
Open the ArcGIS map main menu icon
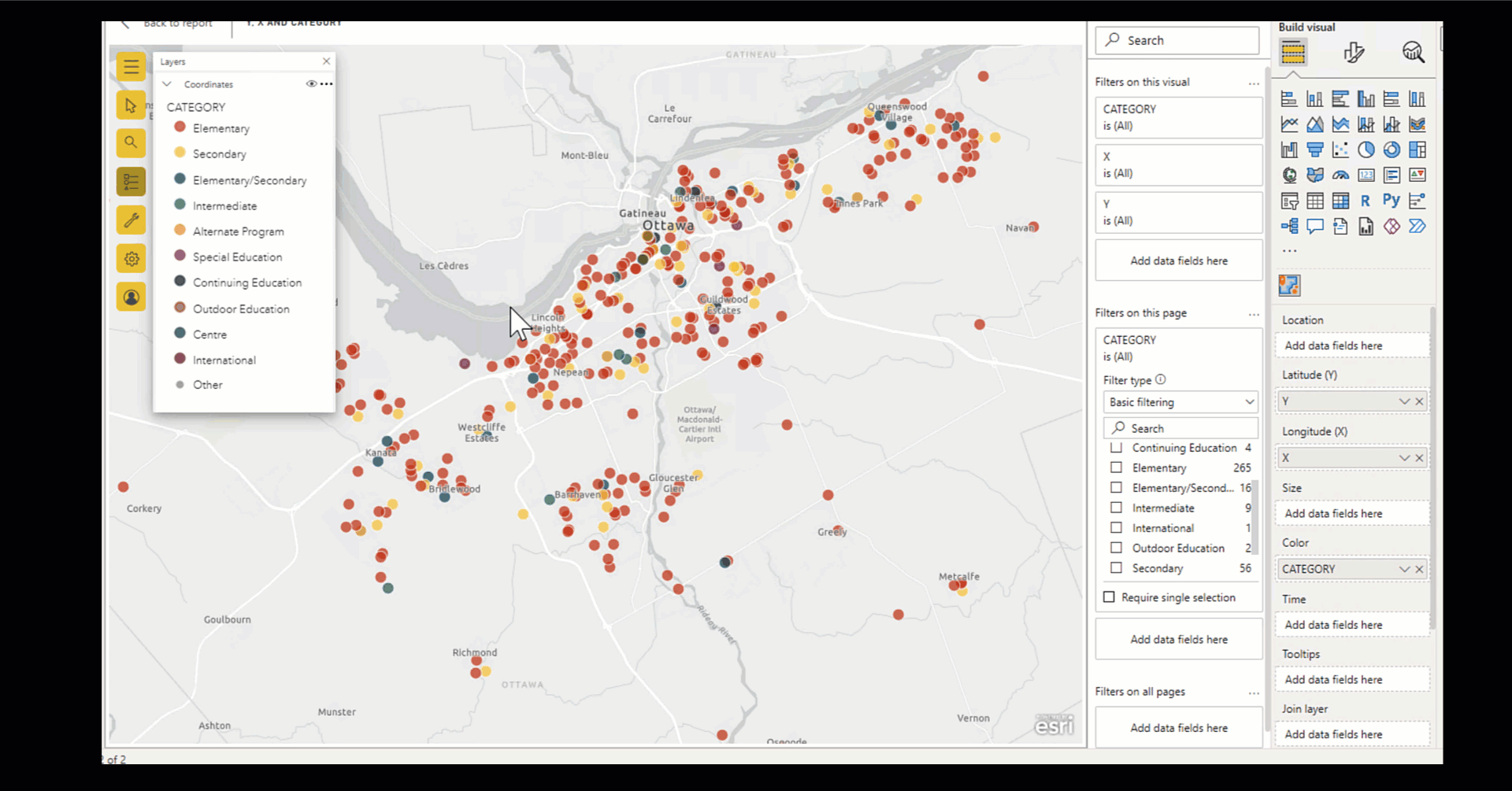click(132, 67)
